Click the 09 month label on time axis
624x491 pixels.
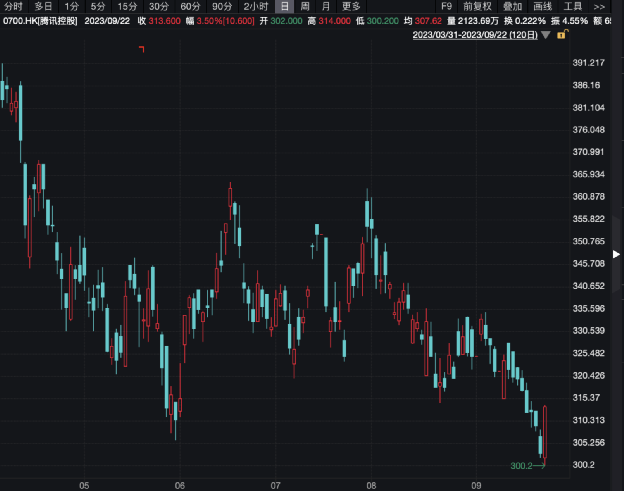click(x=476, y=485)
